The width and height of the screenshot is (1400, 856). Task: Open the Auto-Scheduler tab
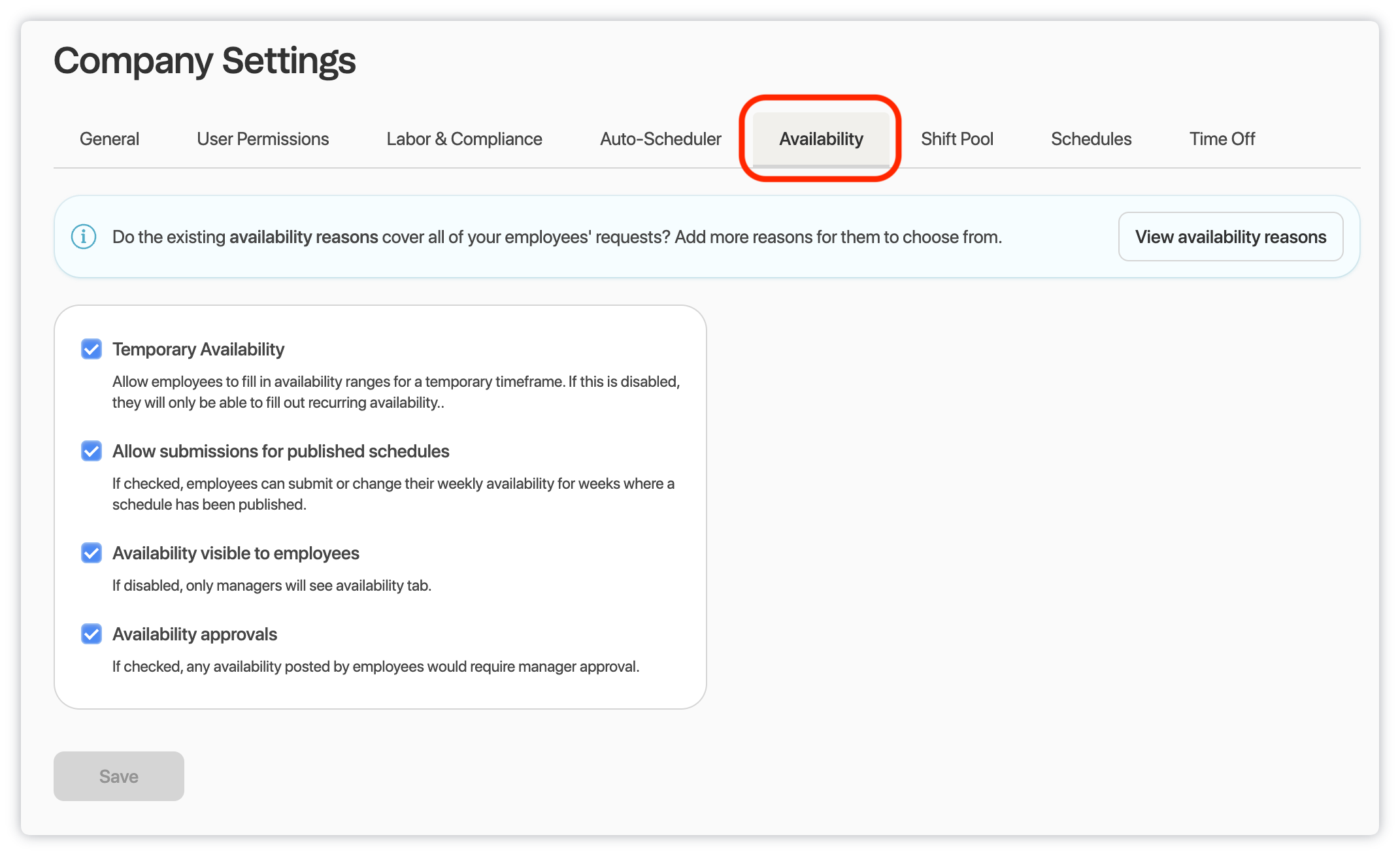[x=660, y=139]
